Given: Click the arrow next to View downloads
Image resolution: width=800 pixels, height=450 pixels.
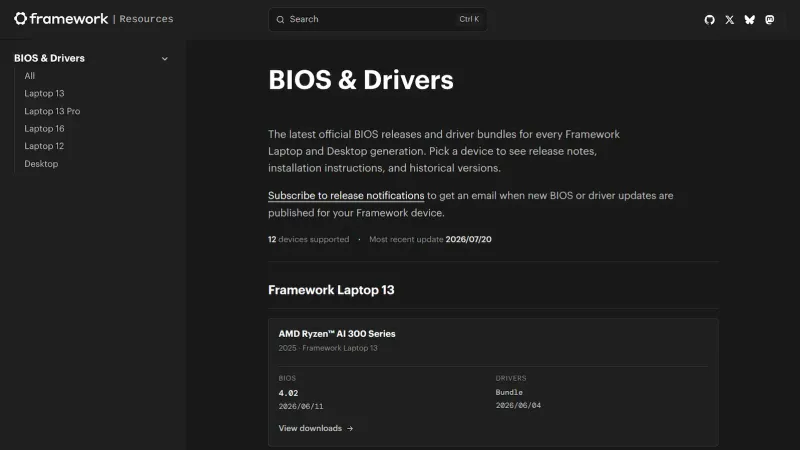Looking at the screenshot, I should [350, 429].
